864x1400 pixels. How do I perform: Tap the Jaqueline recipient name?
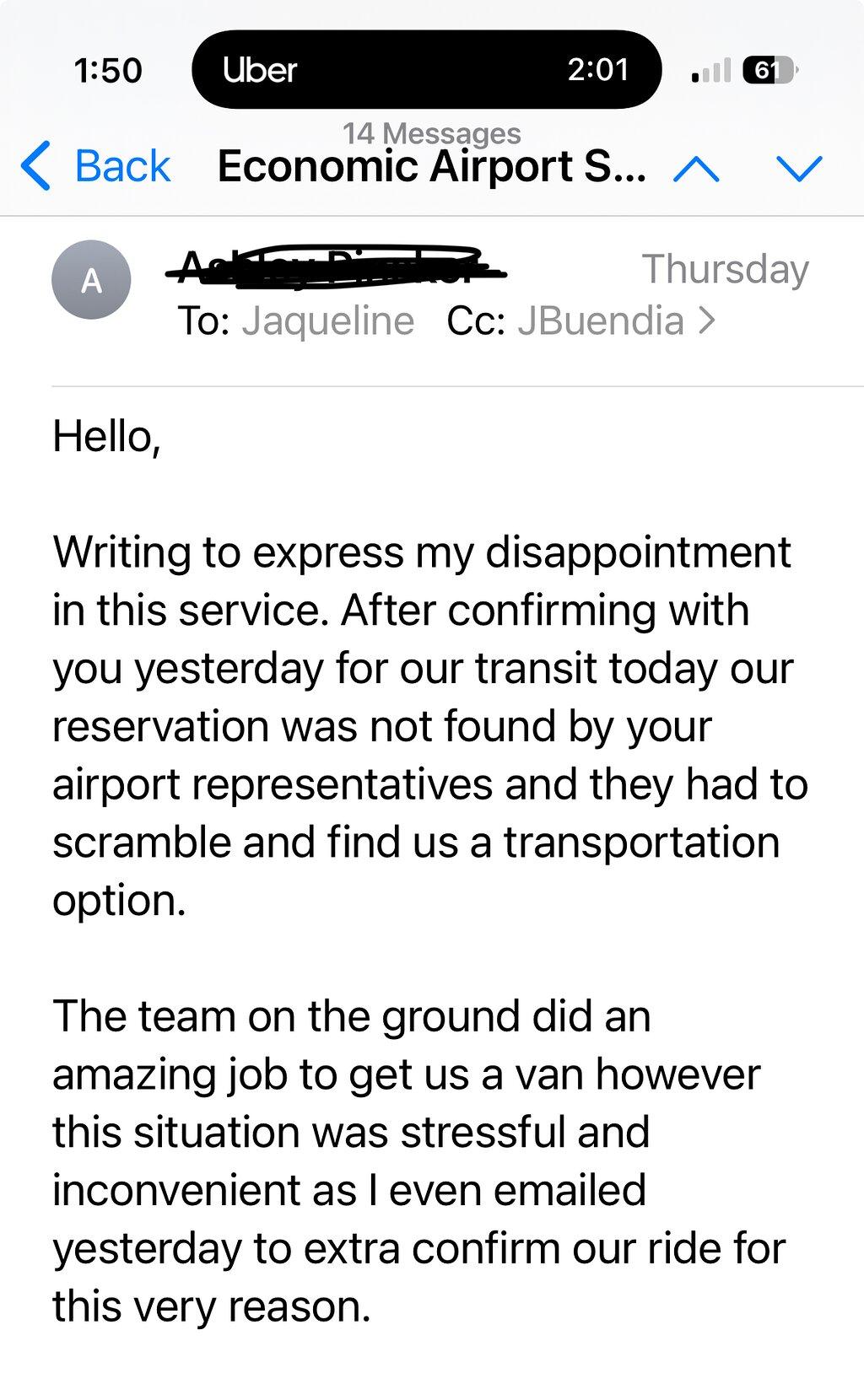coord(327,321)
